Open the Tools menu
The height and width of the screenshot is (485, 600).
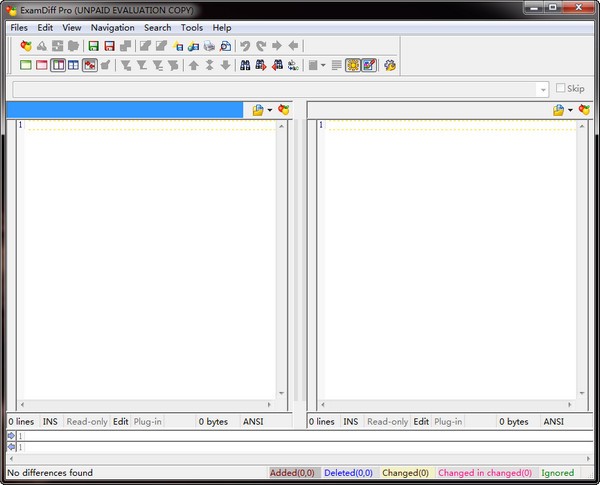click(x=192, y=28)
